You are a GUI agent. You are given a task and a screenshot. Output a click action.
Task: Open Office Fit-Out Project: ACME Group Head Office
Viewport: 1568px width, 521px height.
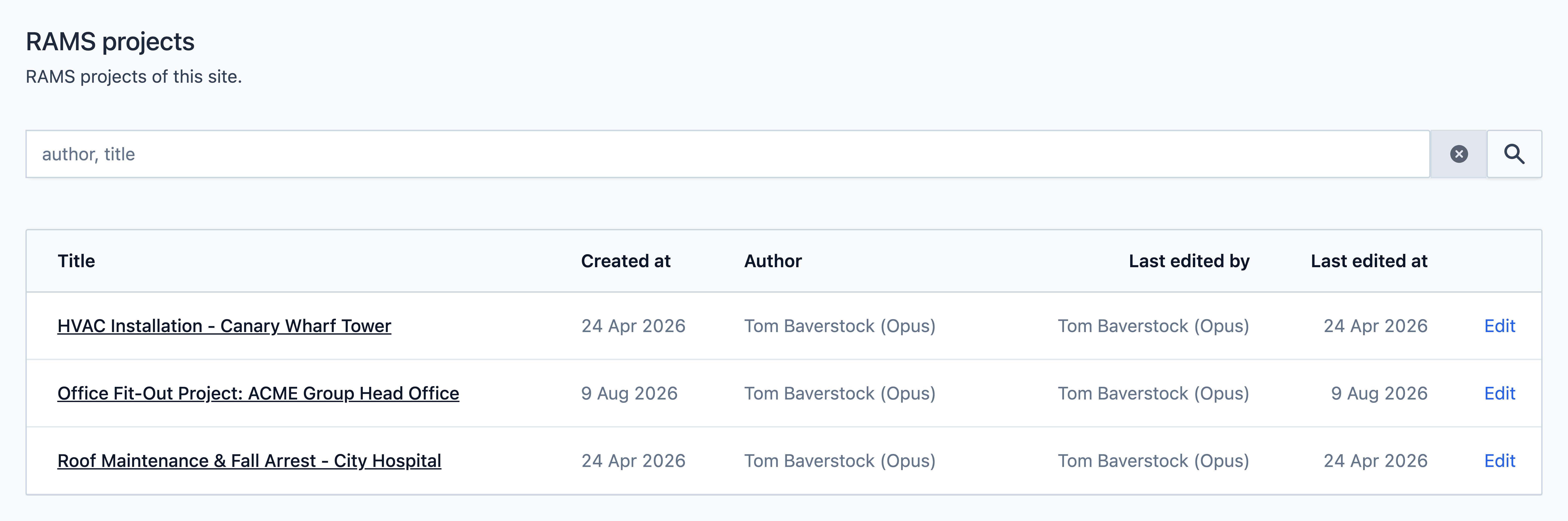point(258,394)
